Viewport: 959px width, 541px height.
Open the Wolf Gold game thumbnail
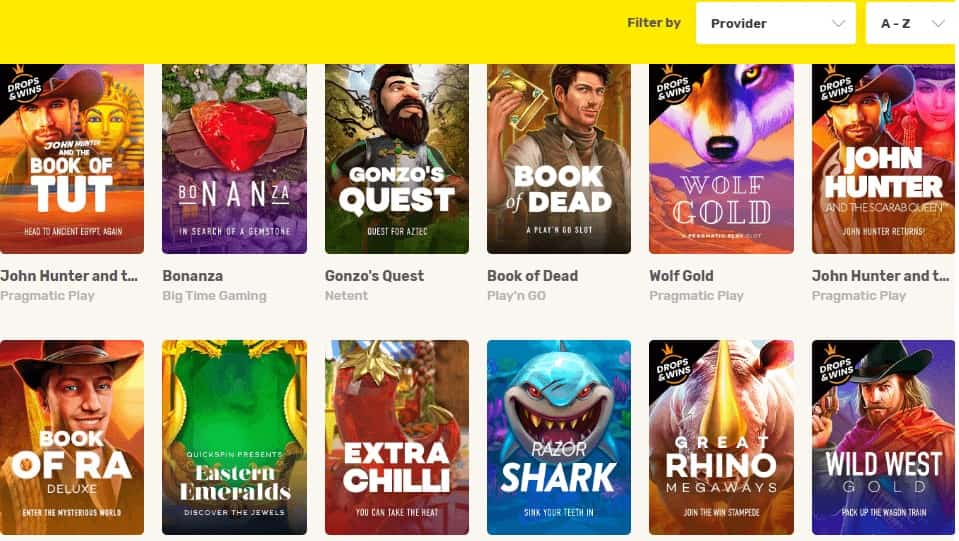[721, 160]
